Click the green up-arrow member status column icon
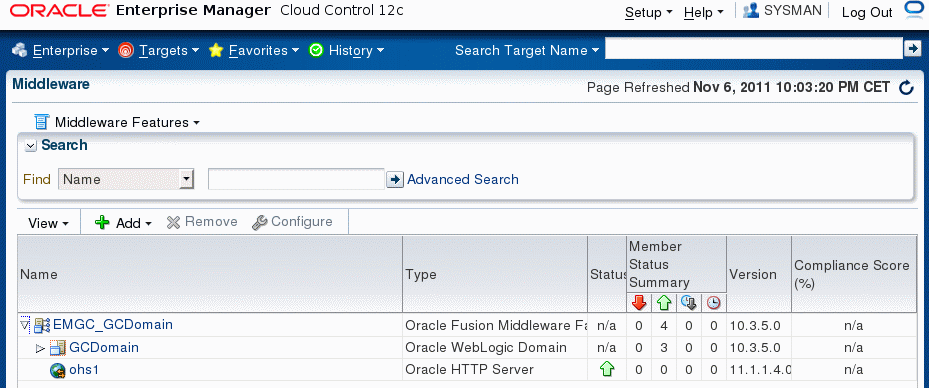The height and width of the screenshot is (388, 929). [664, 303]
